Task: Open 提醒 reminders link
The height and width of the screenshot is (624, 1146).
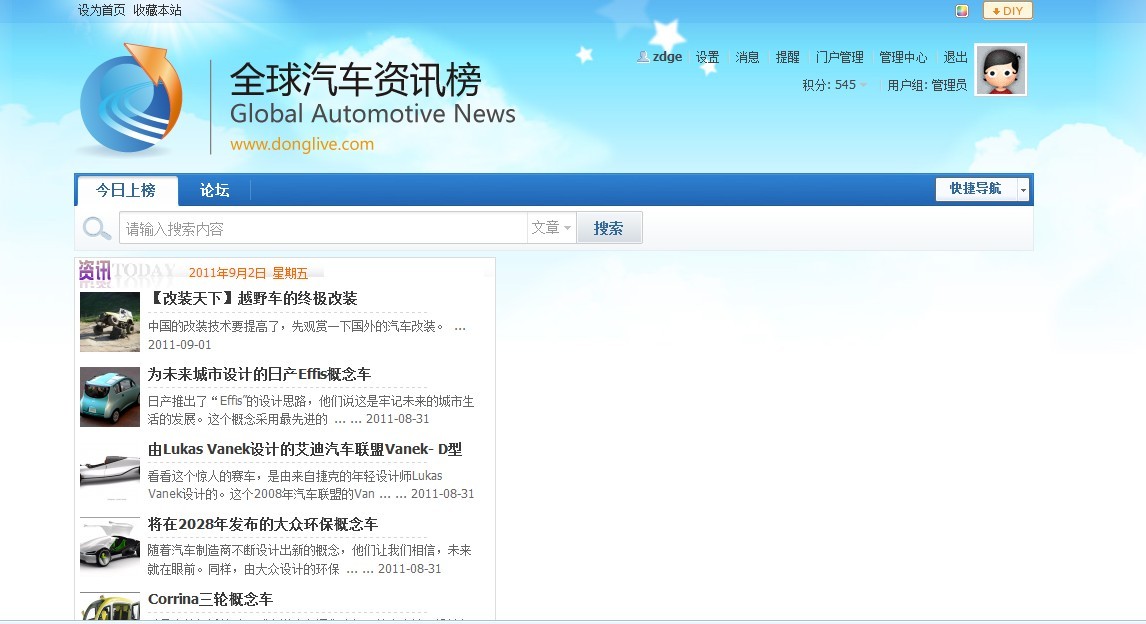Action: tap(787, 57)
